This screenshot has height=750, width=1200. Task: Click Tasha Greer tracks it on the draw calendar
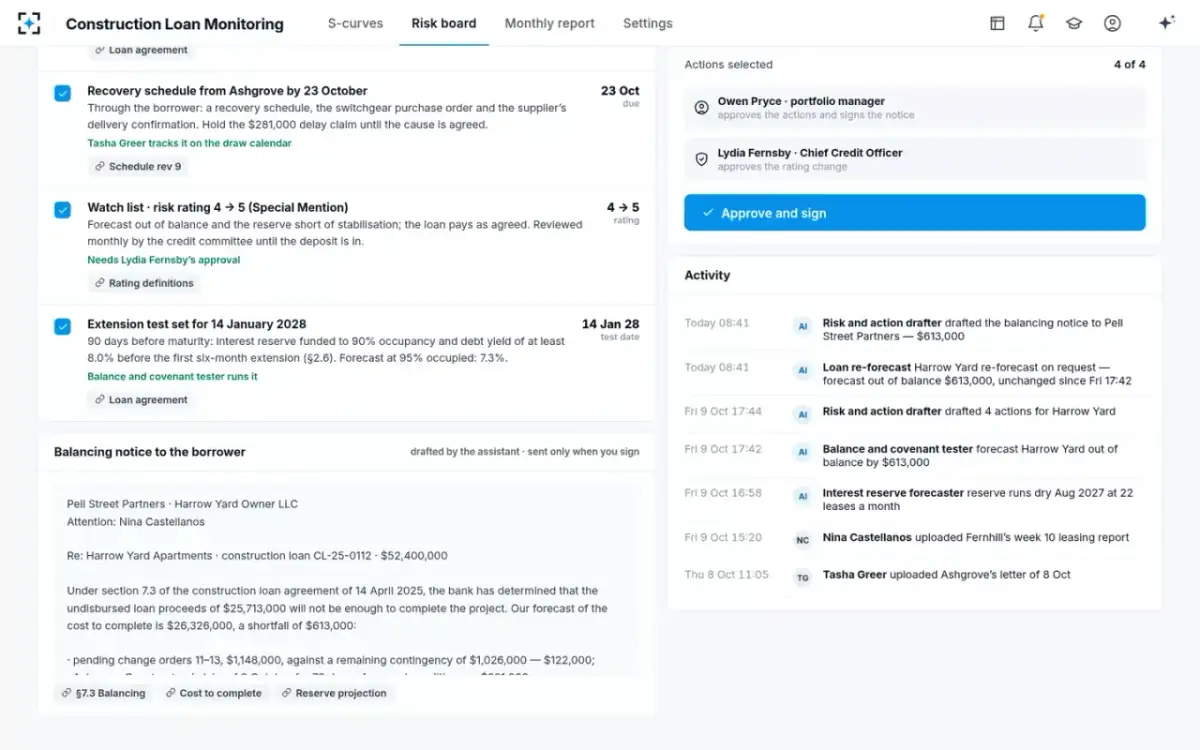(x=190, y=143)
